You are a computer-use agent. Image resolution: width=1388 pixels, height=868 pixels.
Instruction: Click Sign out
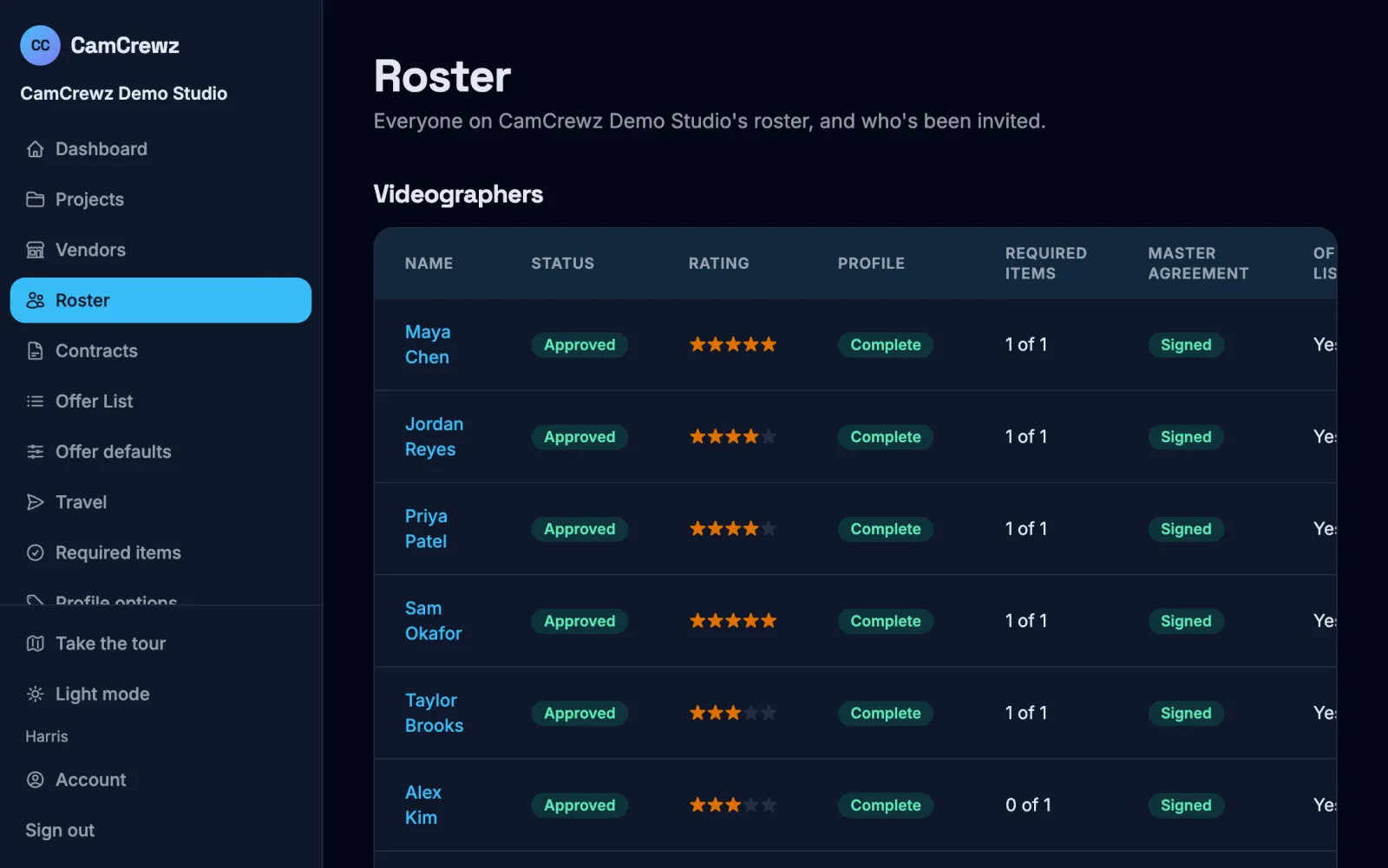pos(60,830)
